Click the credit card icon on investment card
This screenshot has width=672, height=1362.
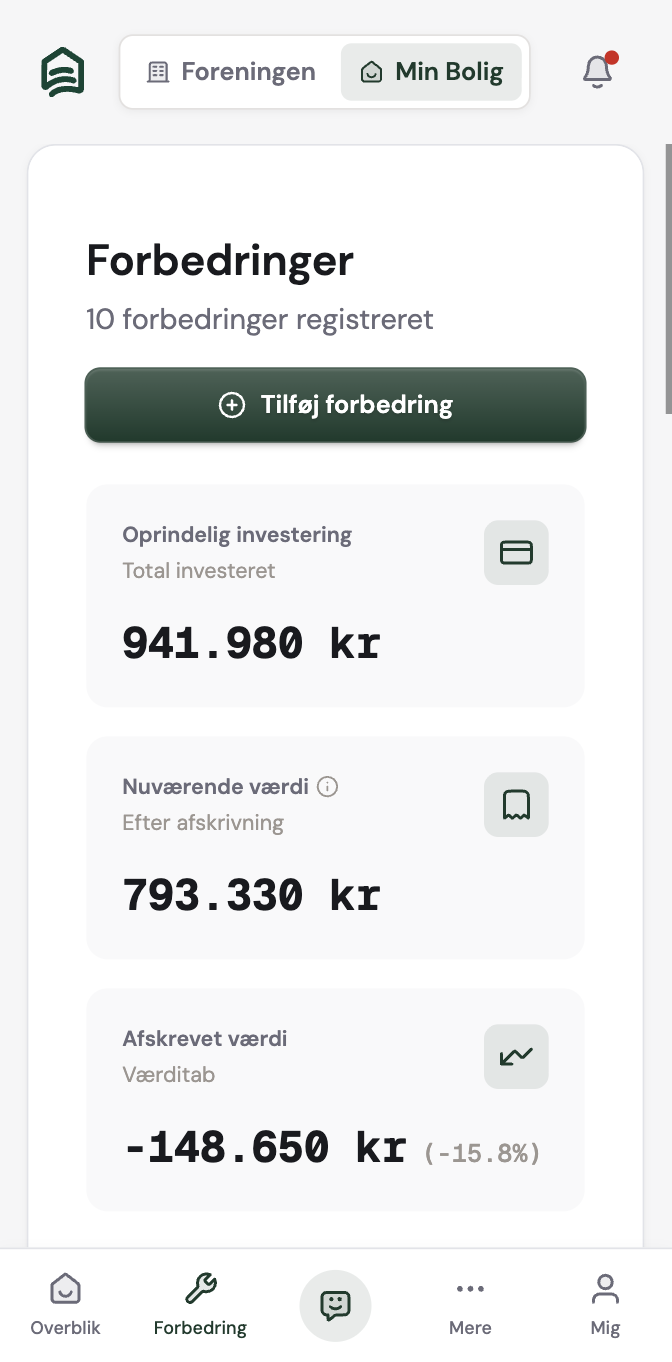pyautogui.click(x=516, y=553)
